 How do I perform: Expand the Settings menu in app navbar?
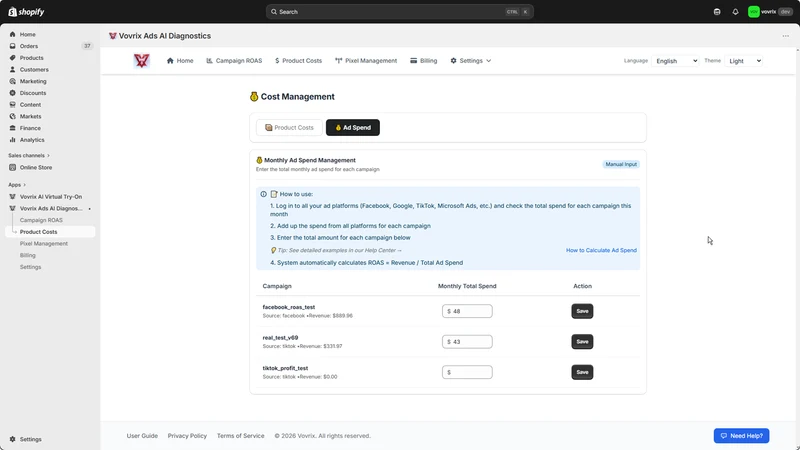[470, 61]
